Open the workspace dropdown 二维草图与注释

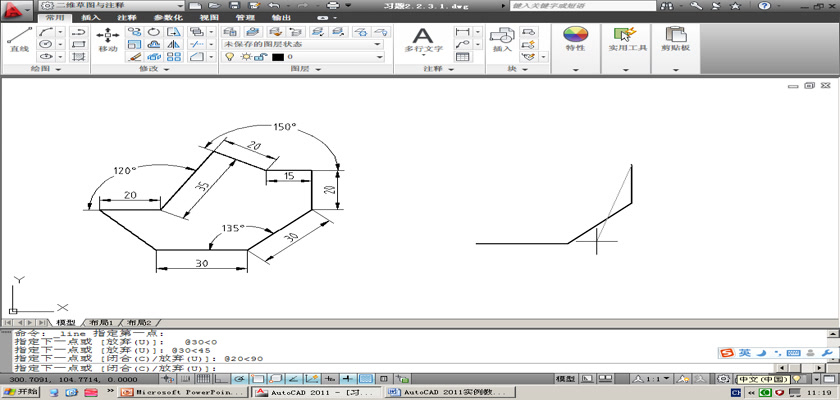[x=112, y=5]
